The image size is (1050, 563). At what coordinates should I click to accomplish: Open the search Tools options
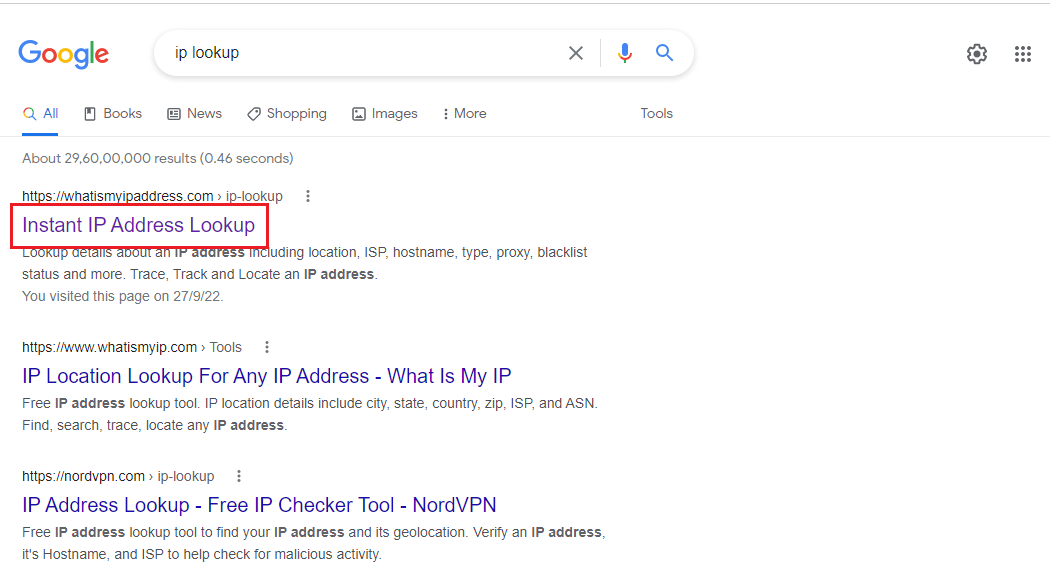[656, 114]
